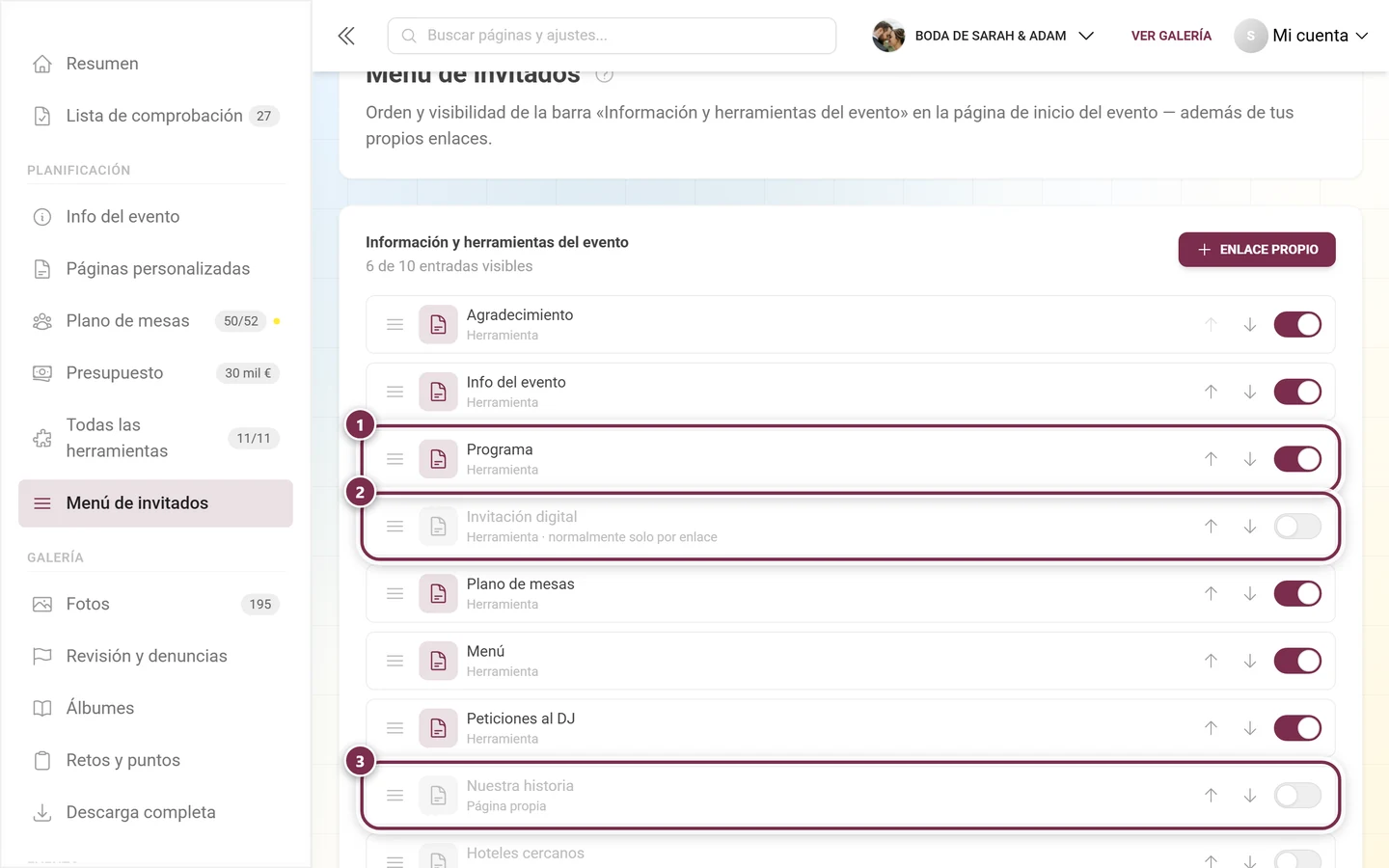Click the drag handle of Menú row
Image resolution: width=1389 pixels, height=868 pixels.
[x=395, y=661]
